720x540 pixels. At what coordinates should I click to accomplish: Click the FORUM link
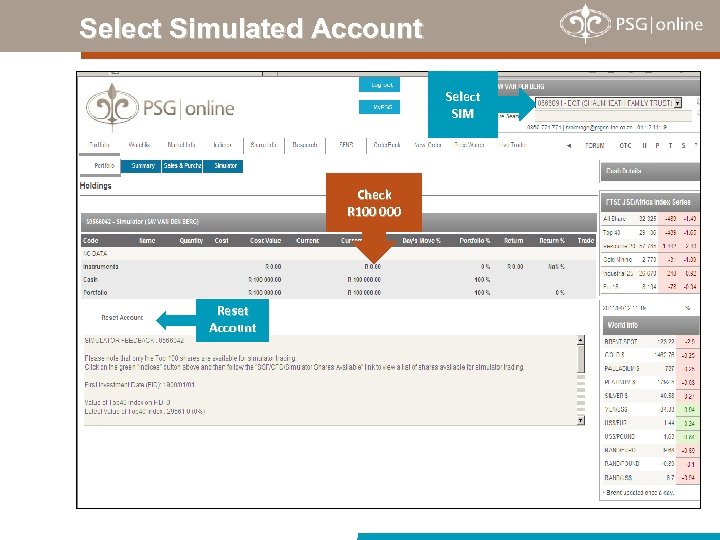595,146
